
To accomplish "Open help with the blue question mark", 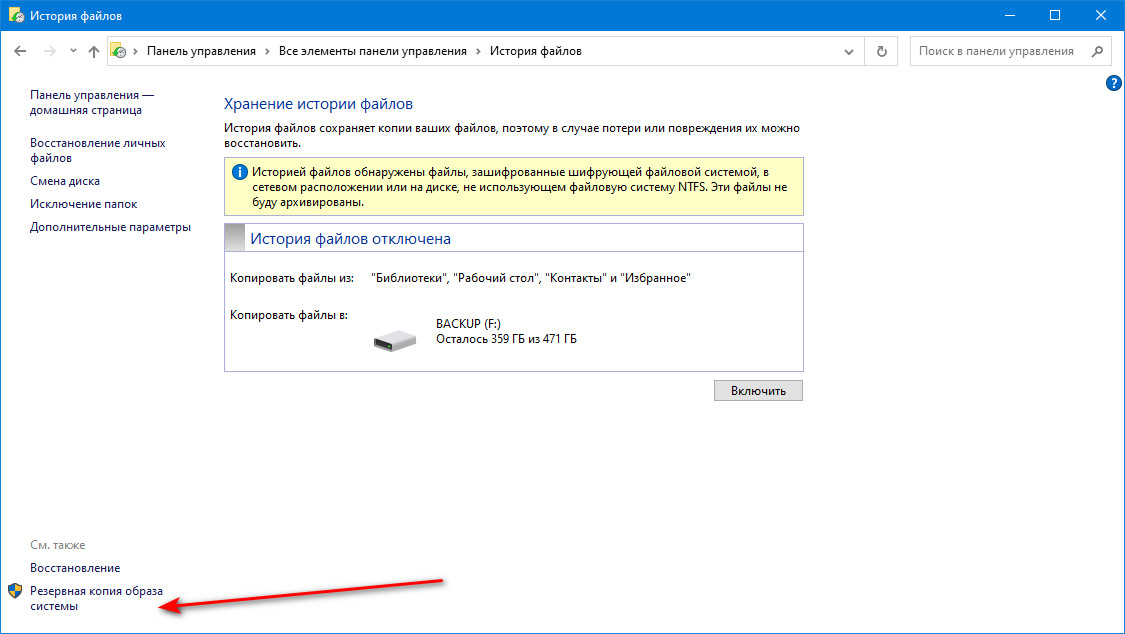I will pyautogui.click(x=1113, y=83).
